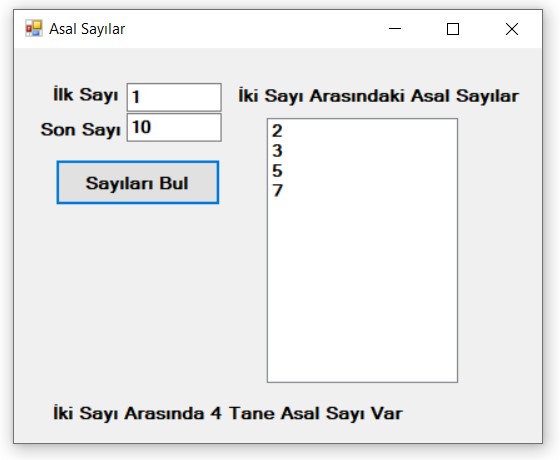Click the value 10 in Son Sayı box

141,127
